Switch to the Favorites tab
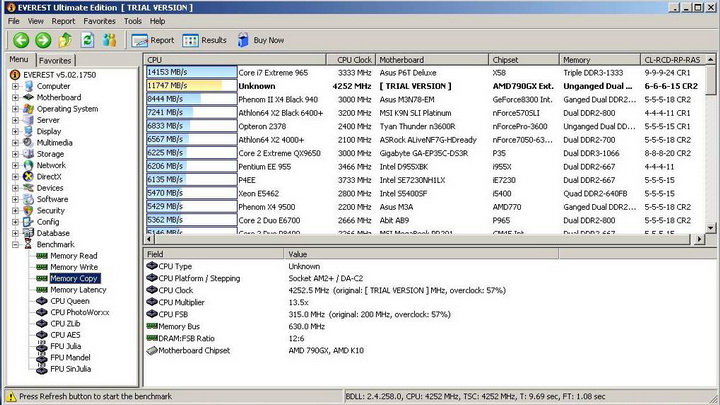This screenshot has height=405, width=720. [x=55, y=61]
